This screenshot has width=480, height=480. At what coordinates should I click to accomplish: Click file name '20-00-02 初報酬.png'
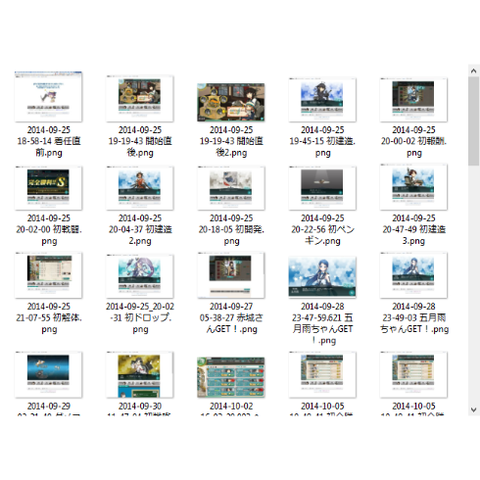(x=414, y=141)
